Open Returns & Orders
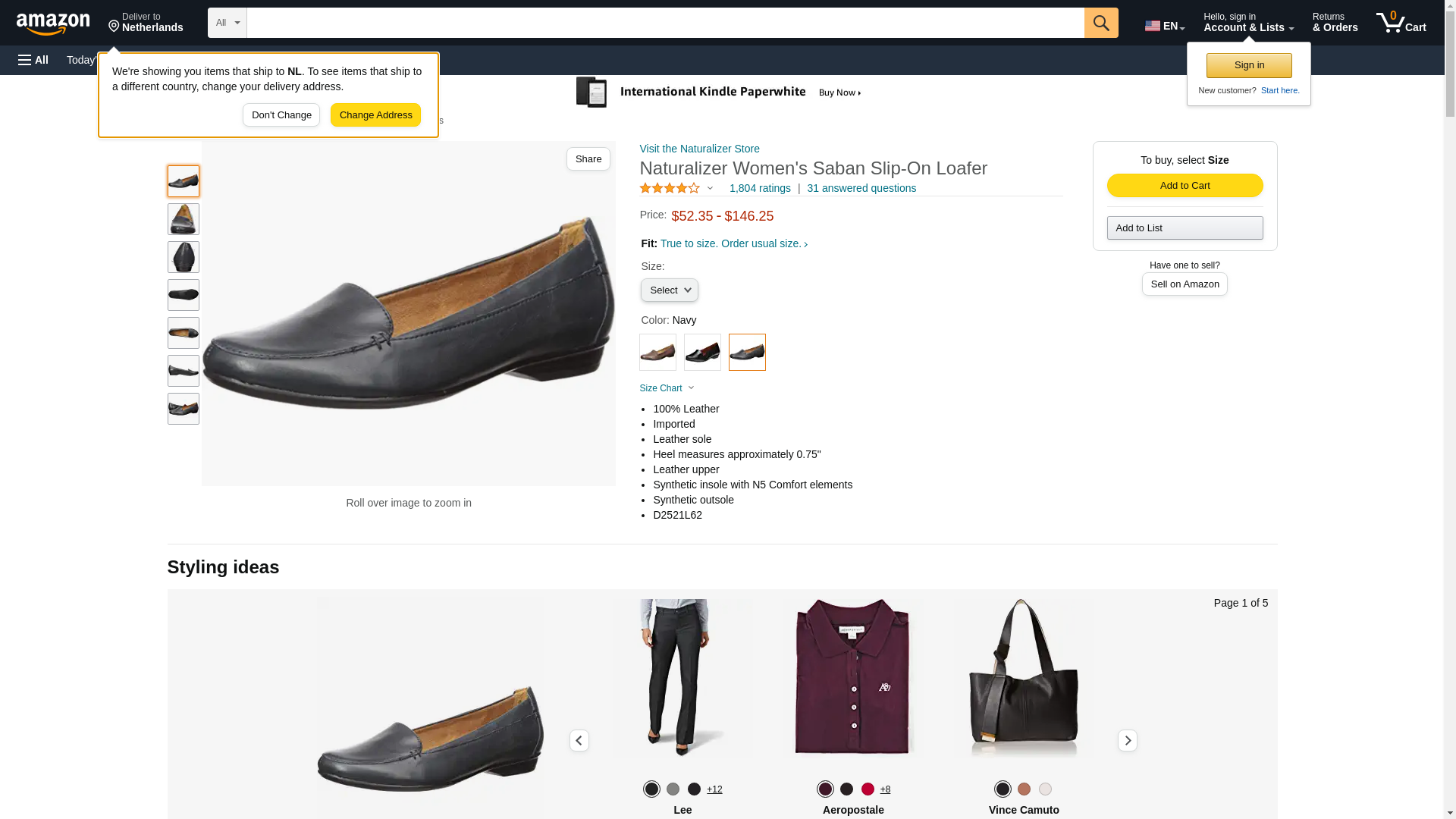Screen dimensions: 1456x819 1335,23
